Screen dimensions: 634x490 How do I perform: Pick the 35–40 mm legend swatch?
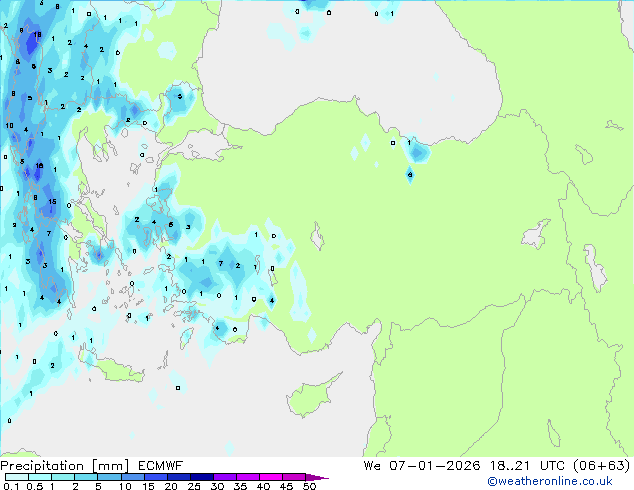247,477
